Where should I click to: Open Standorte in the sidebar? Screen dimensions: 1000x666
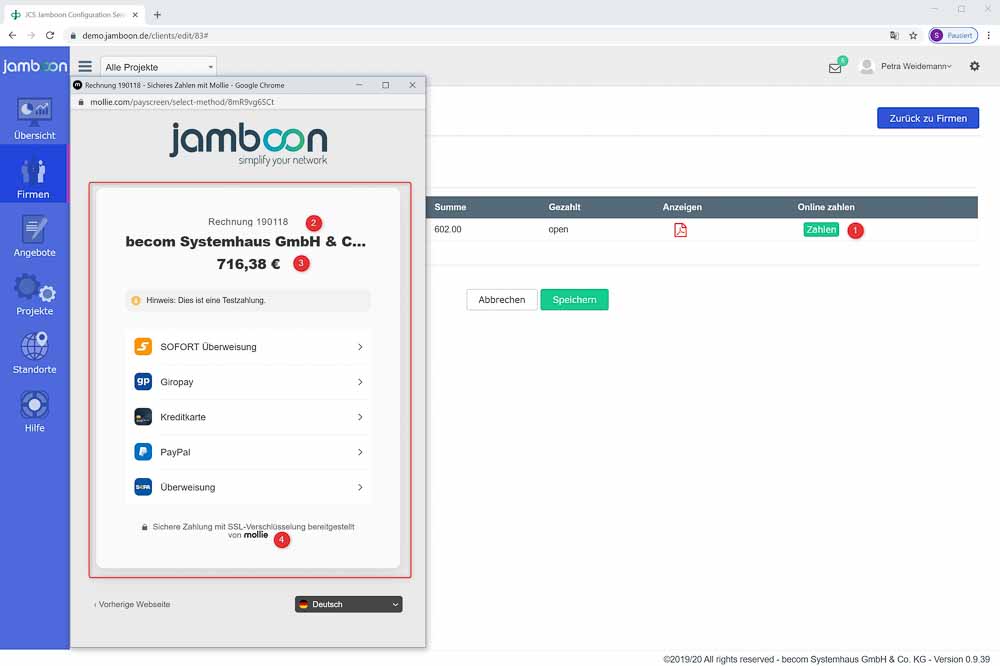pos(34,353)
